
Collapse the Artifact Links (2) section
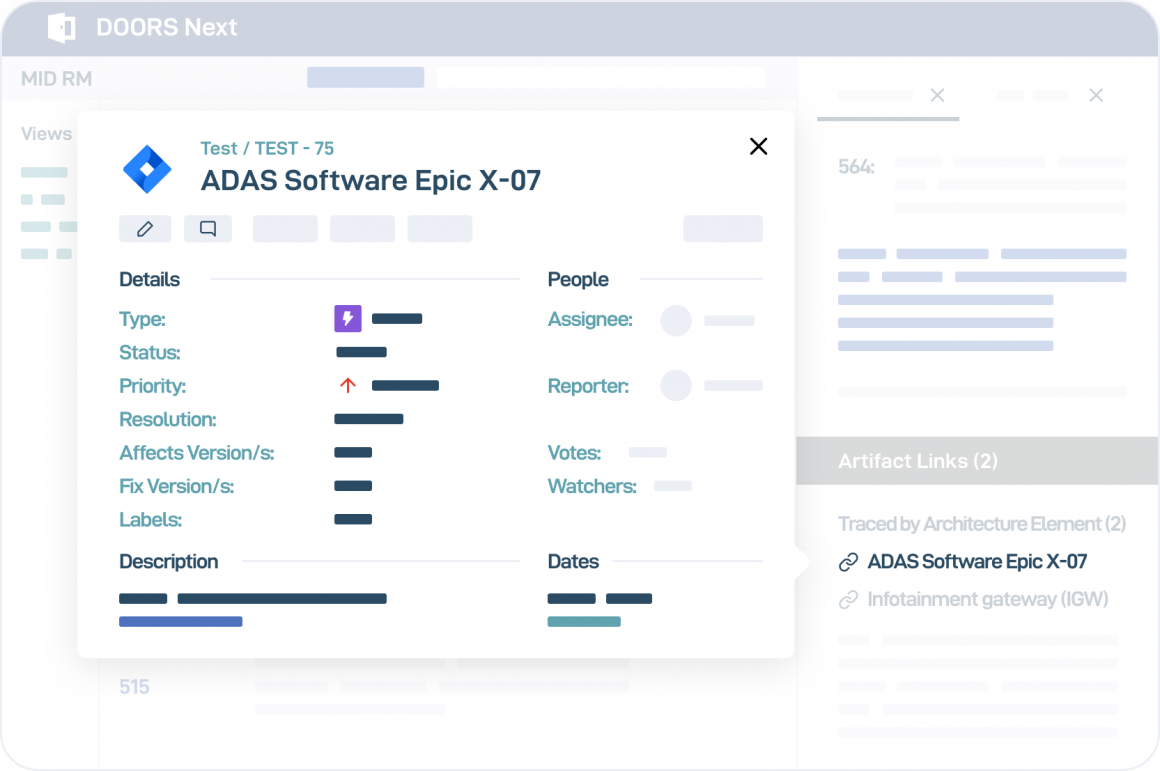(917, 461)
